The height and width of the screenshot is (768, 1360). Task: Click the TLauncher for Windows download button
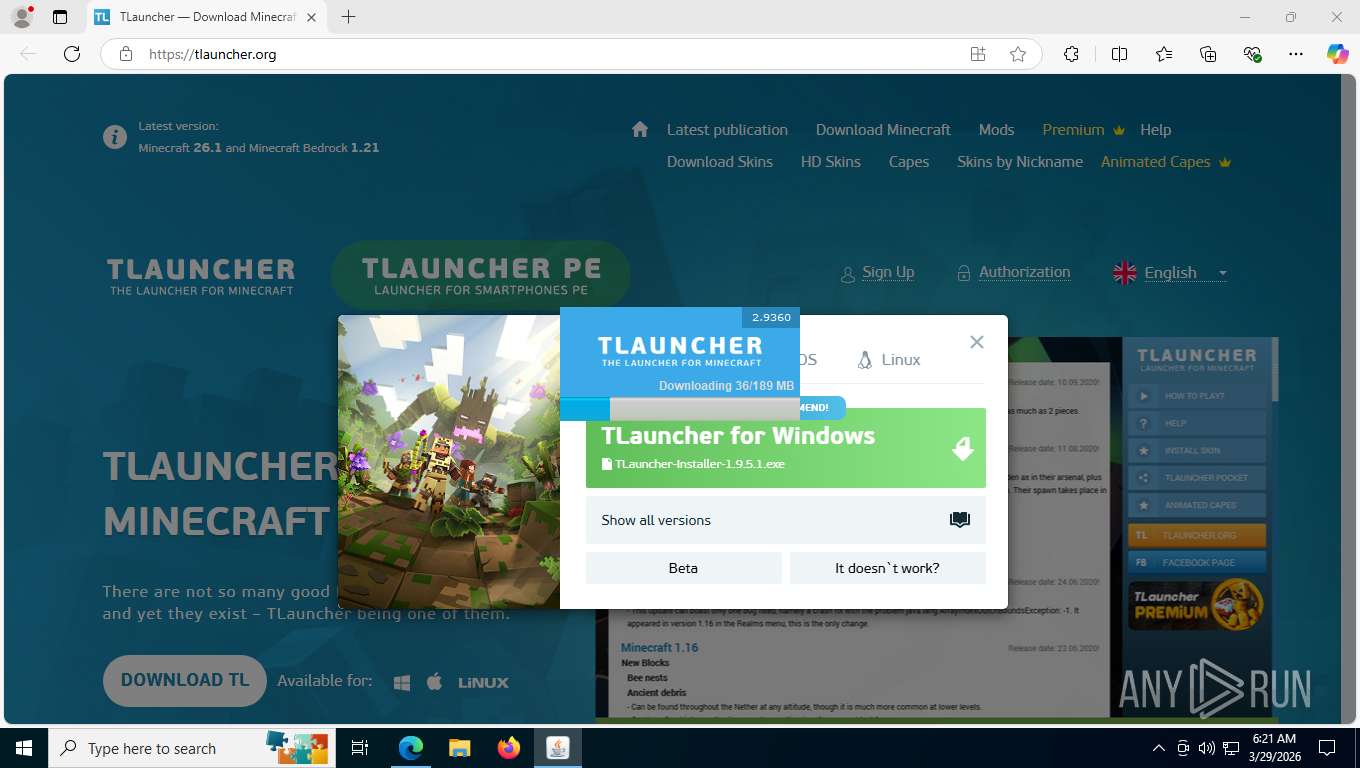786,448
